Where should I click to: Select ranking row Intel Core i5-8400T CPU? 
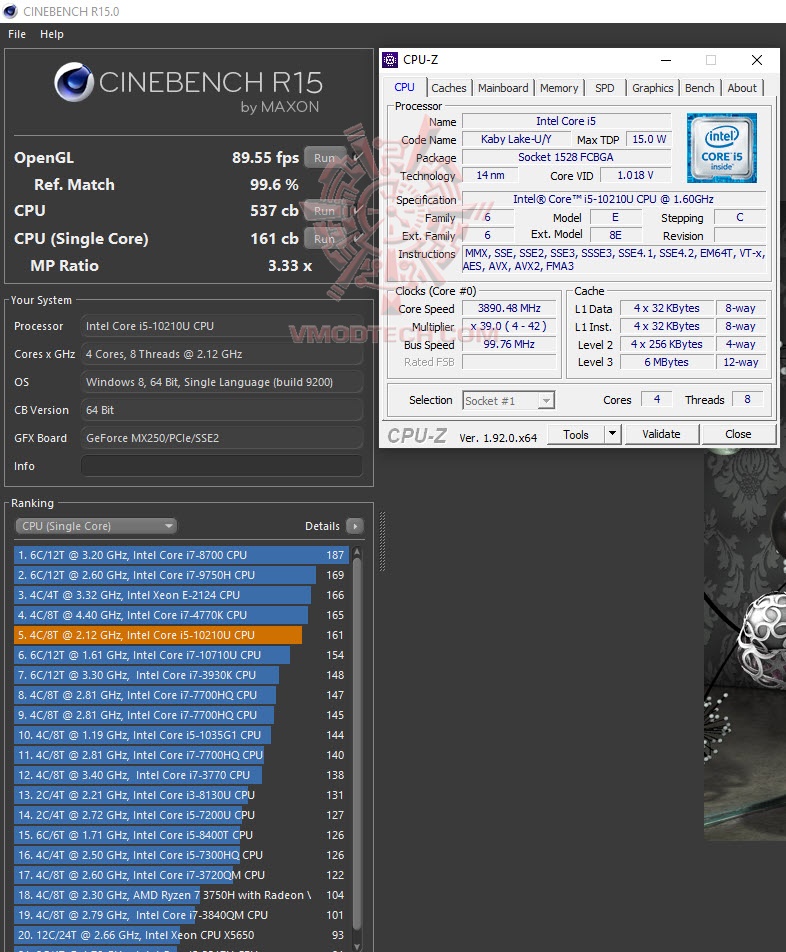181,835
